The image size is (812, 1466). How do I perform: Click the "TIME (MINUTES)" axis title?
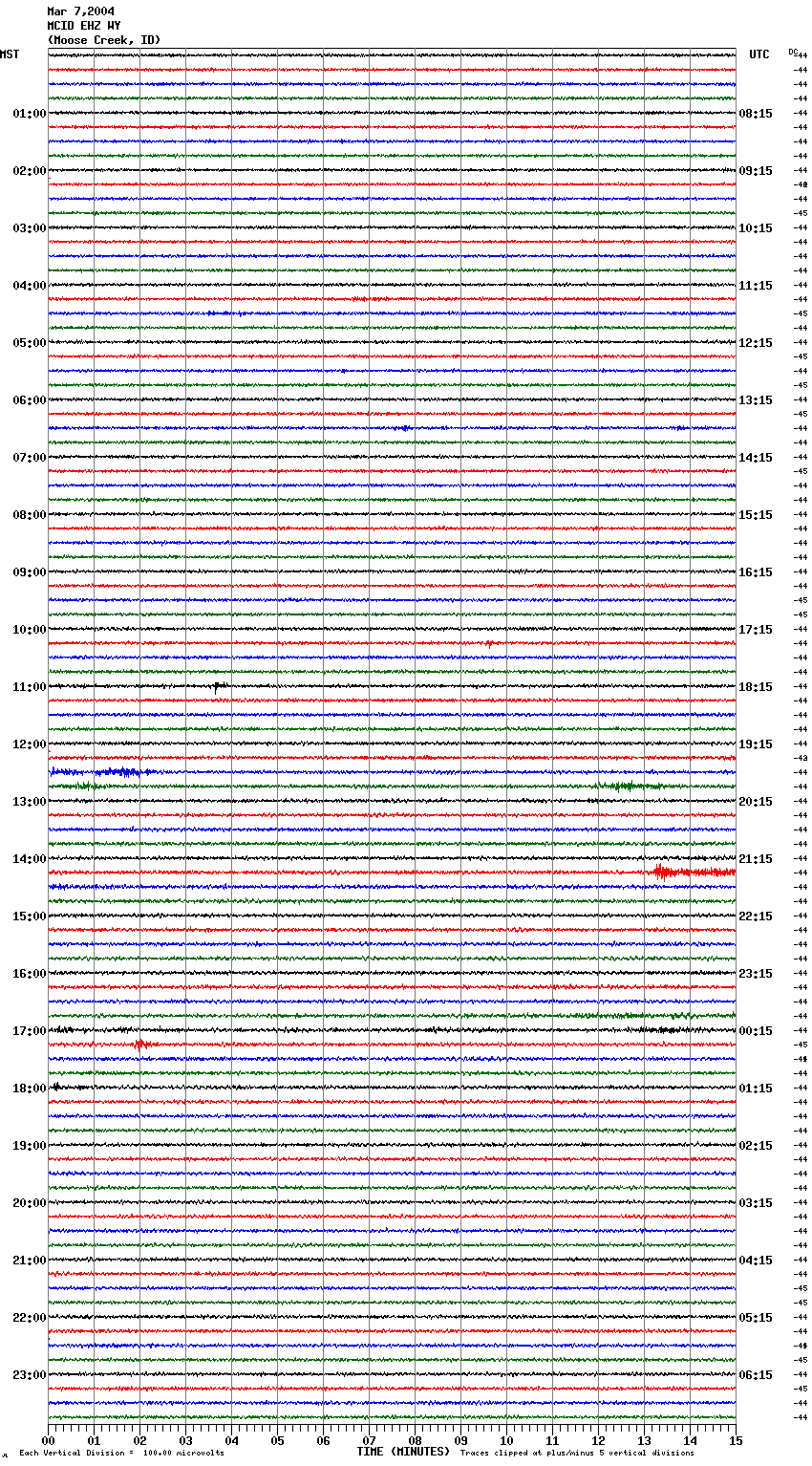pos(403,1452)
